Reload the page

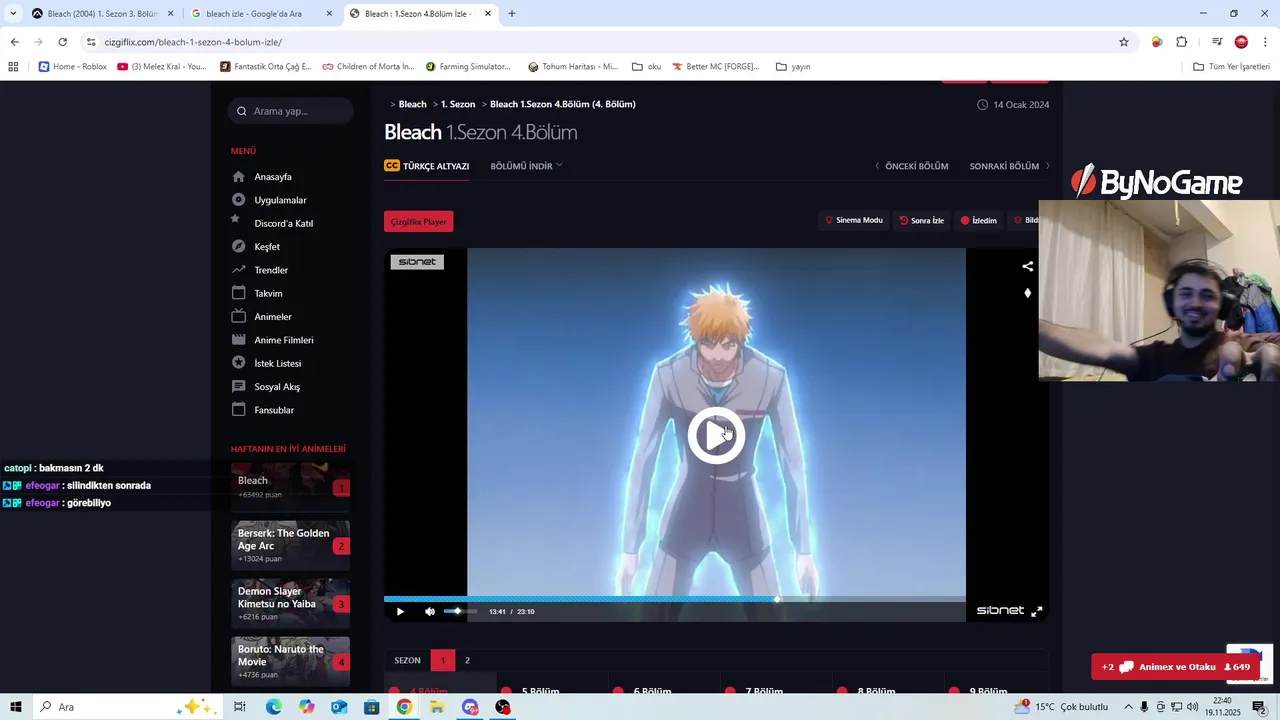pyautogui.click(x=62, y=42)
